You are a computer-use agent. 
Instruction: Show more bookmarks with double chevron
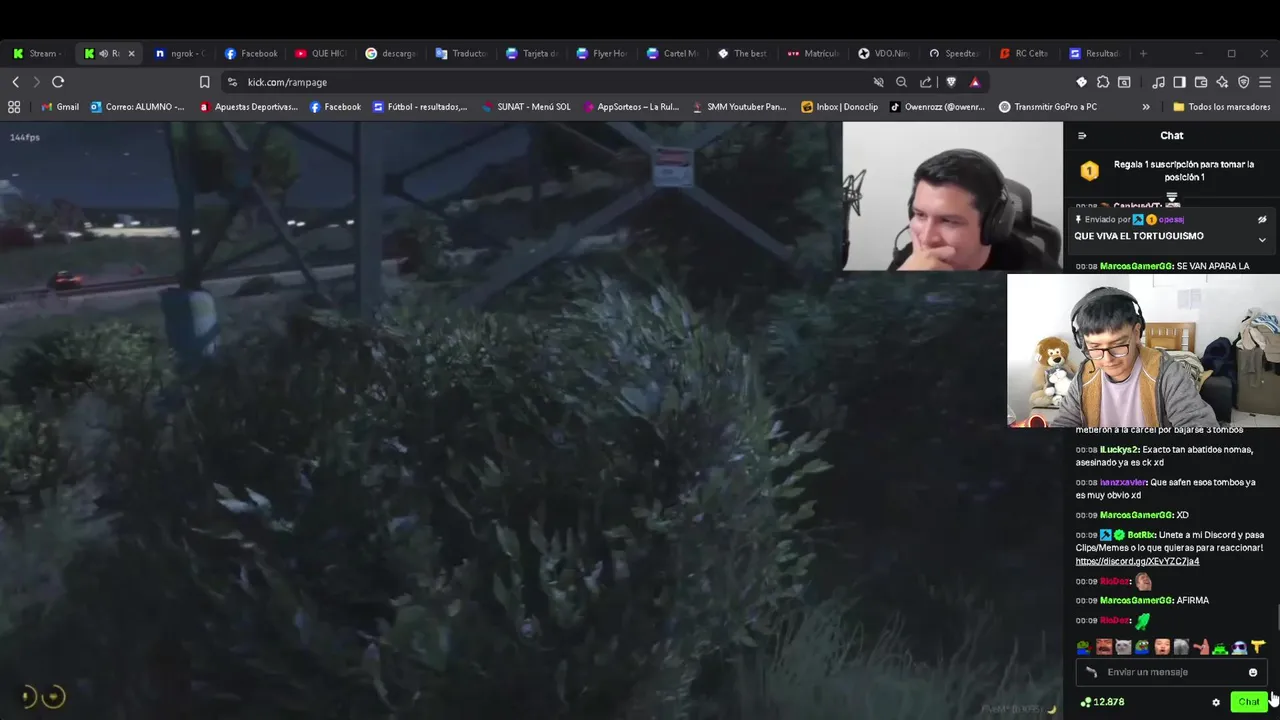click(x=1146, y=107)
